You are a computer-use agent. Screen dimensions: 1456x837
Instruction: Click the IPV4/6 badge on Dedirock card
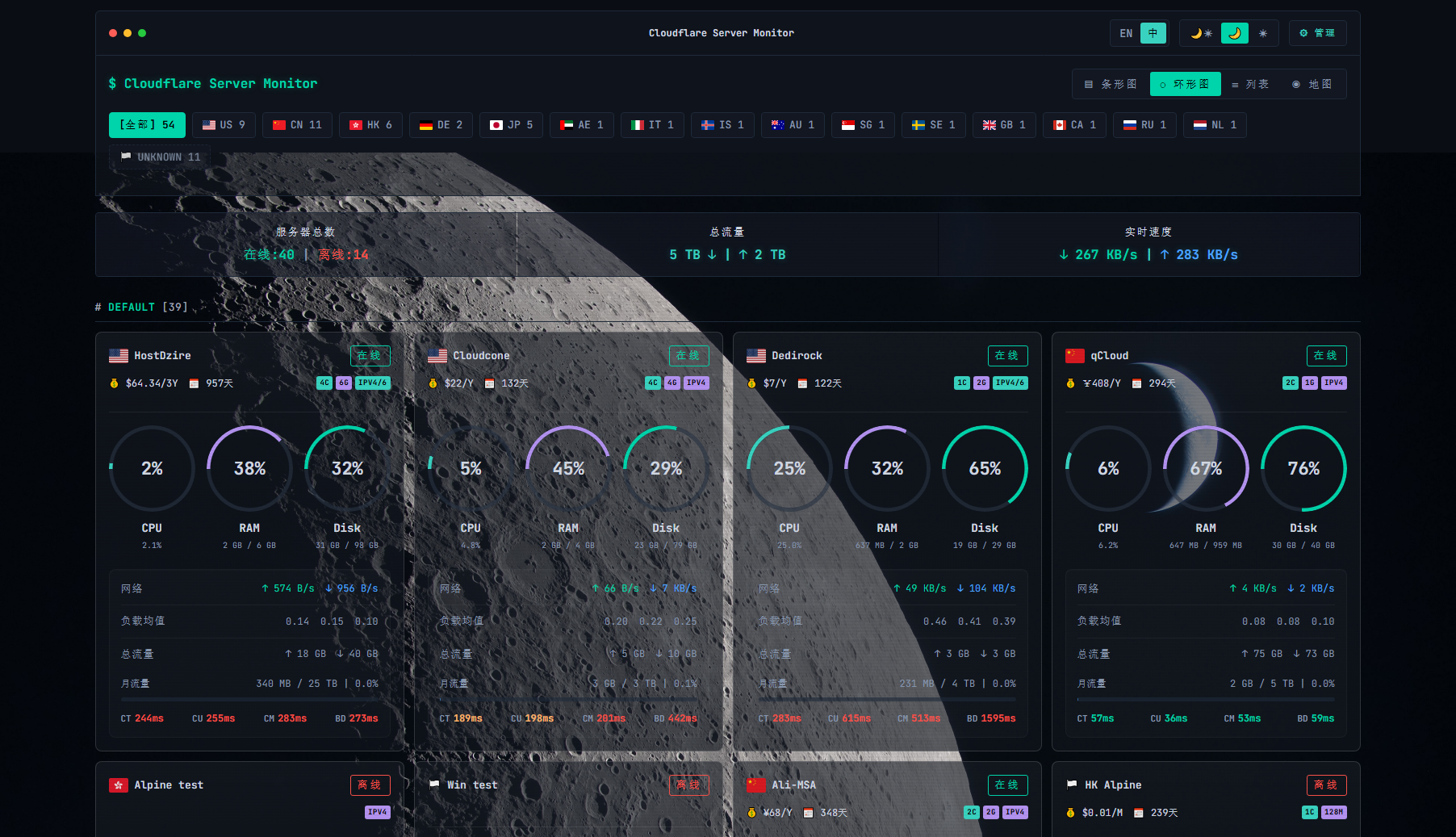click(1010, 383)
